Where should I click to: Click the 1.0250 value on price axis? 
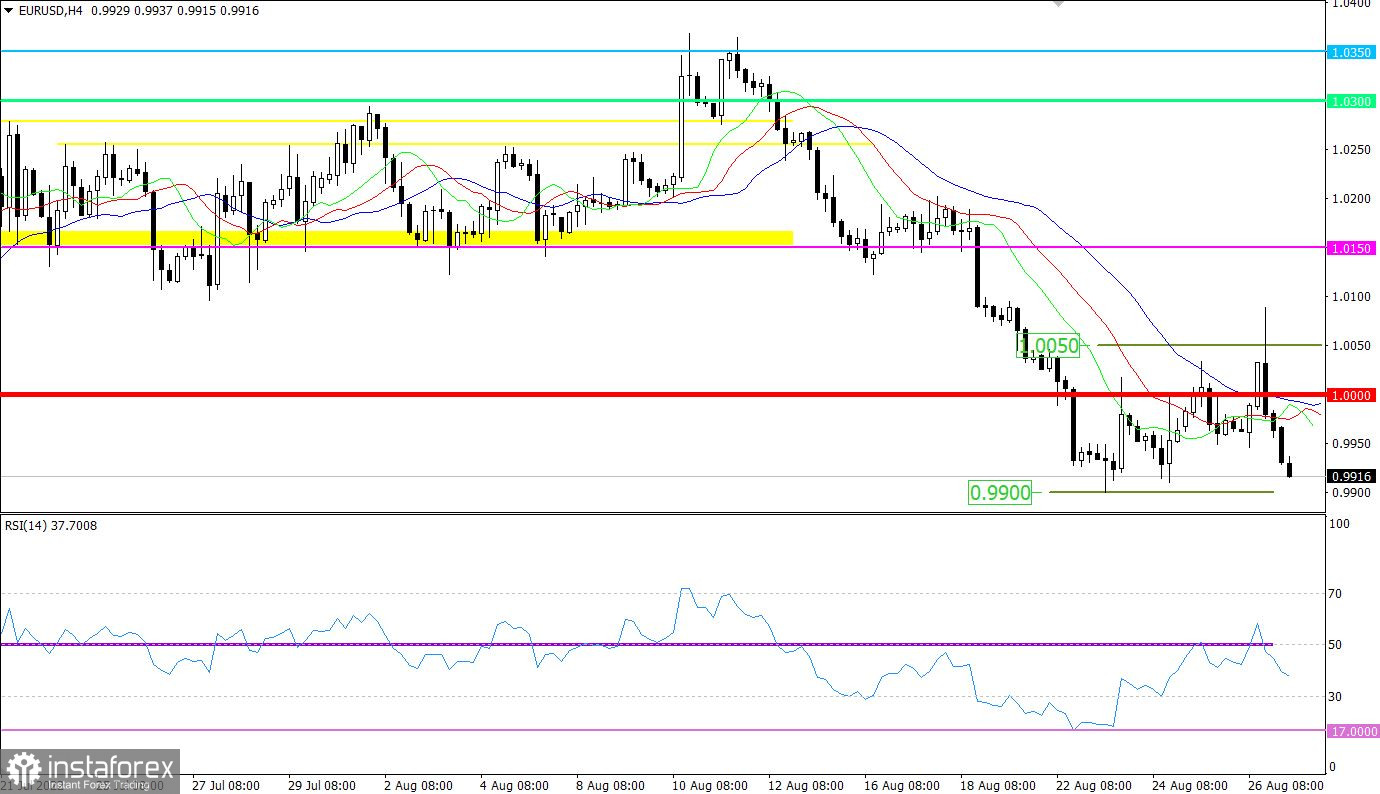tap(1352, 149)
